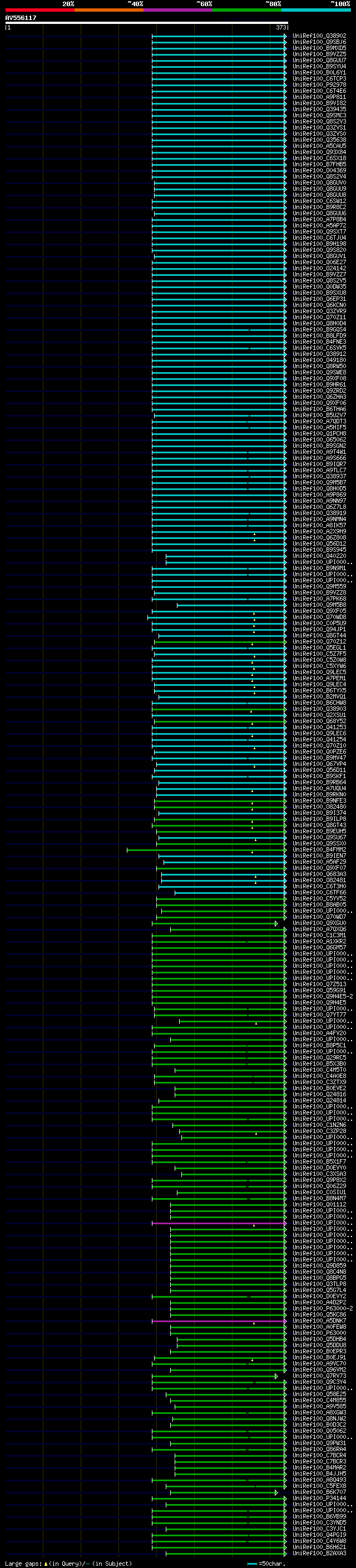Select hit label UniRef100_B7FHB5
This screenshot has width=356, height=1568.
tap(319, 164)
